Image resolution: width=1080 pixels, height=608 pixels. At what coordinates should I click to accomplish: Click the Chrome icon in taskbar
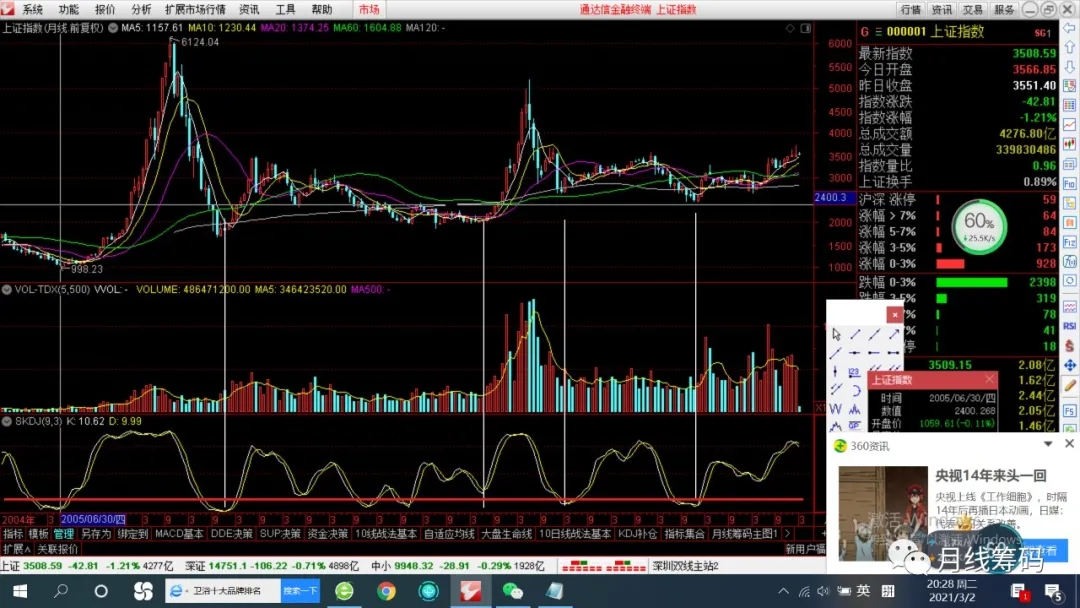click(386, 591)
